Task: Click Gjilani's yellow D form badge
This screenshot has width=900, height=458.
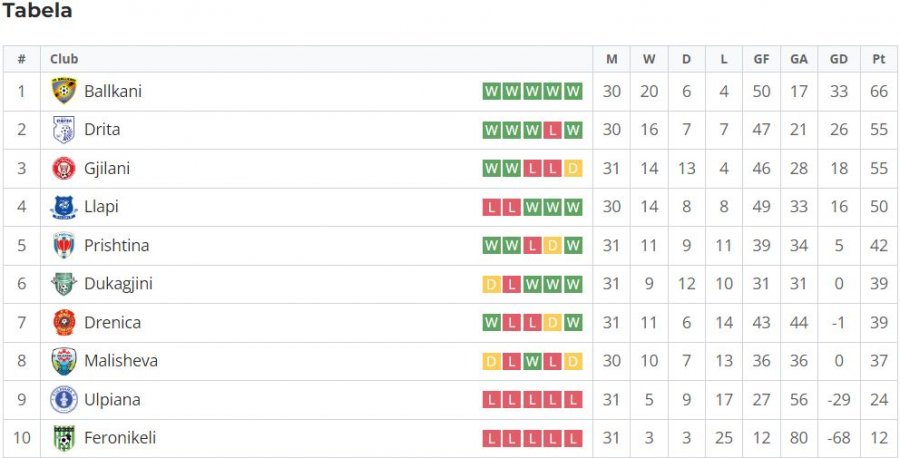Action: 573,169
